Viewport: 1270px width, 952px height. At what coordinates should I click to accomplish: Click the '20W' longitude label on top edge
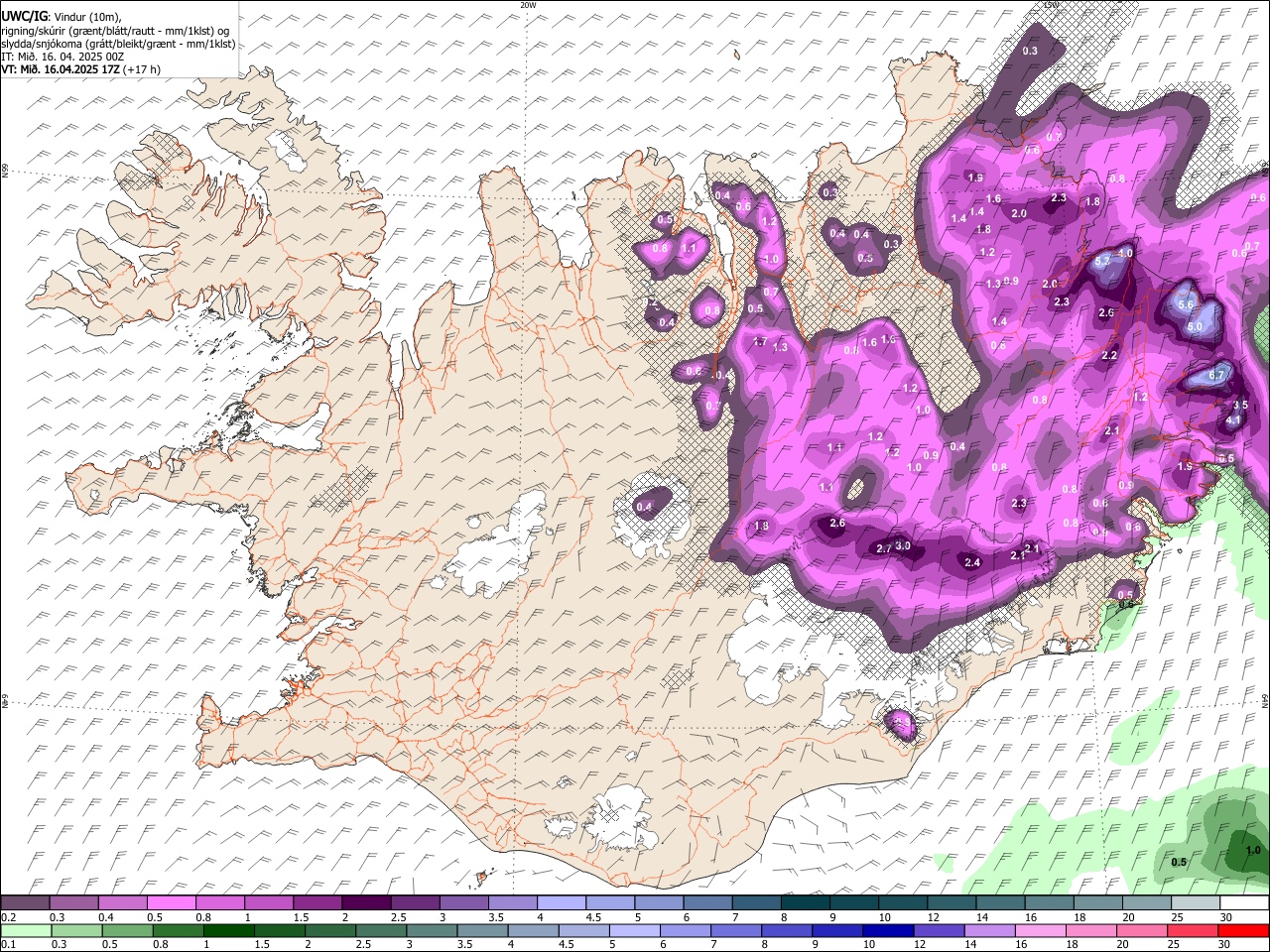(x=528, y=5)
